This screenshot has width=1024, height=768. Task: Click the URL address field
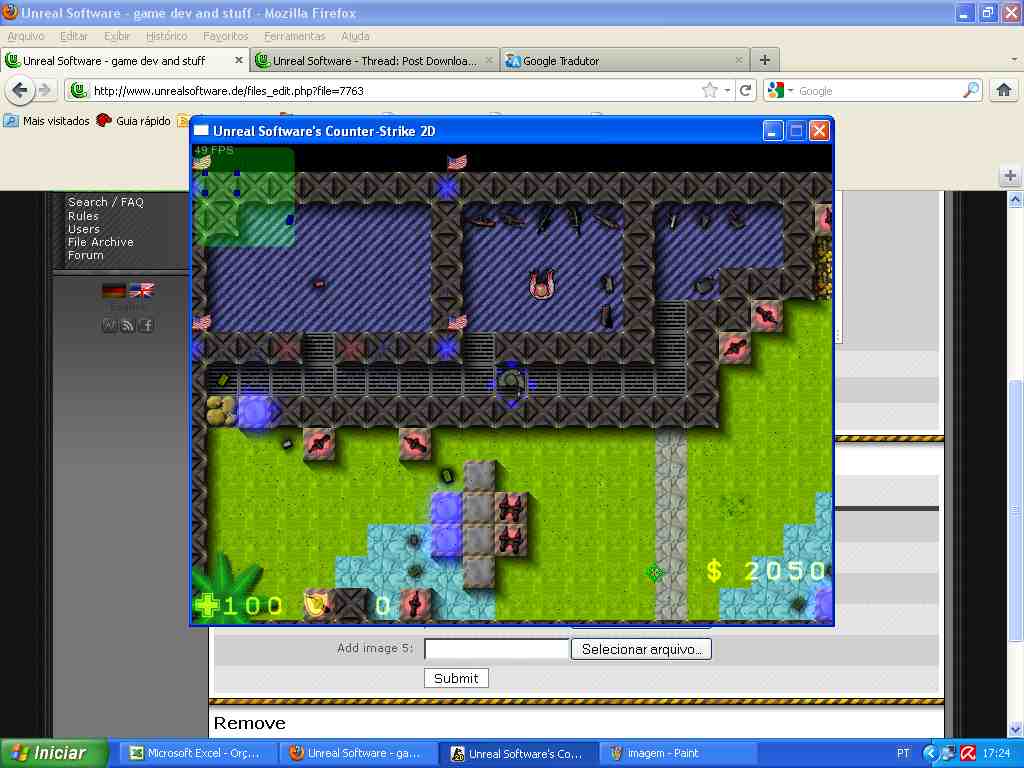pyautogui.click(x=392, y=91)
